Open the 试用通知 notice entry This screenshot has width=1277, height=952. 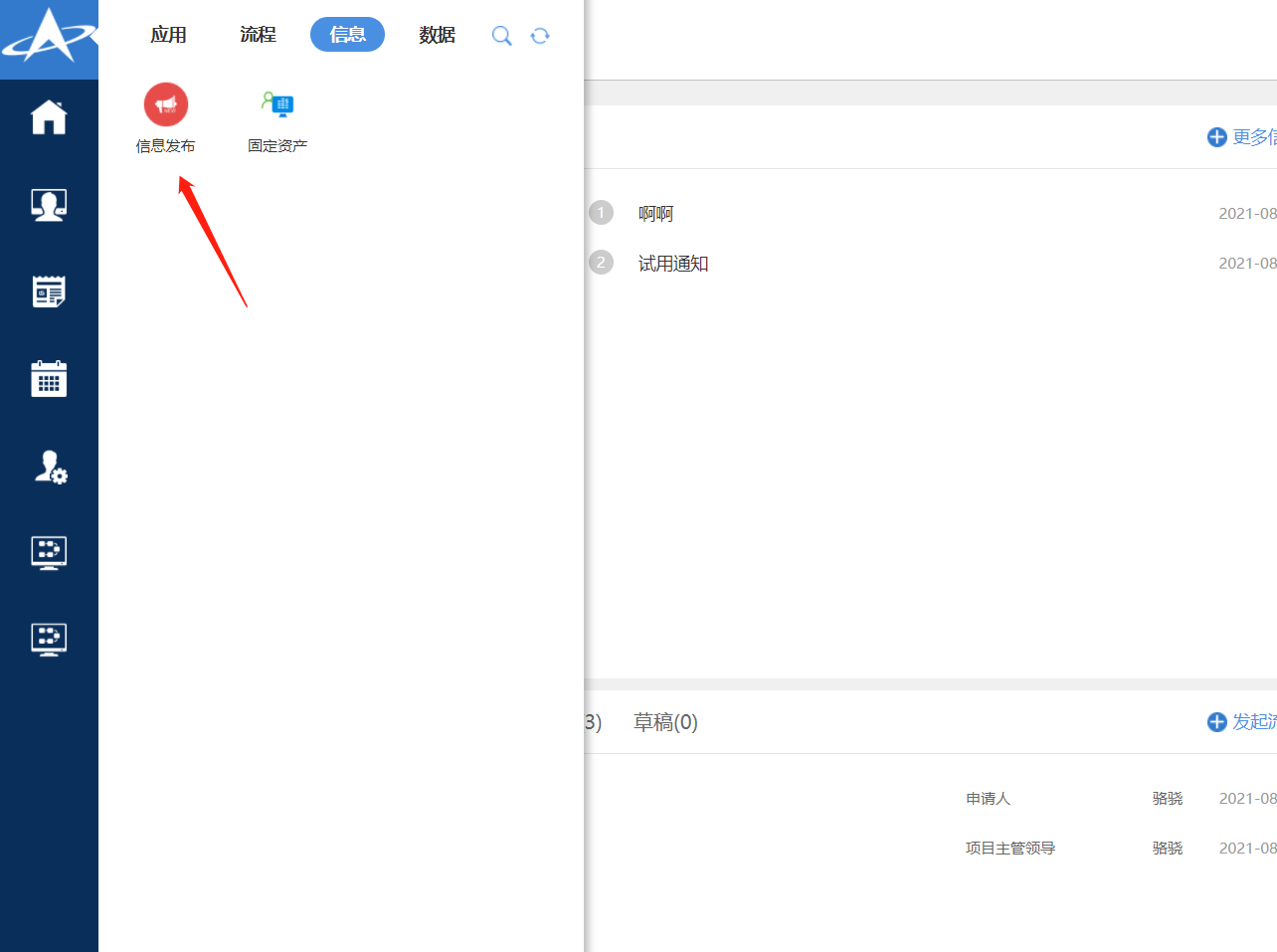coord(673,264)
